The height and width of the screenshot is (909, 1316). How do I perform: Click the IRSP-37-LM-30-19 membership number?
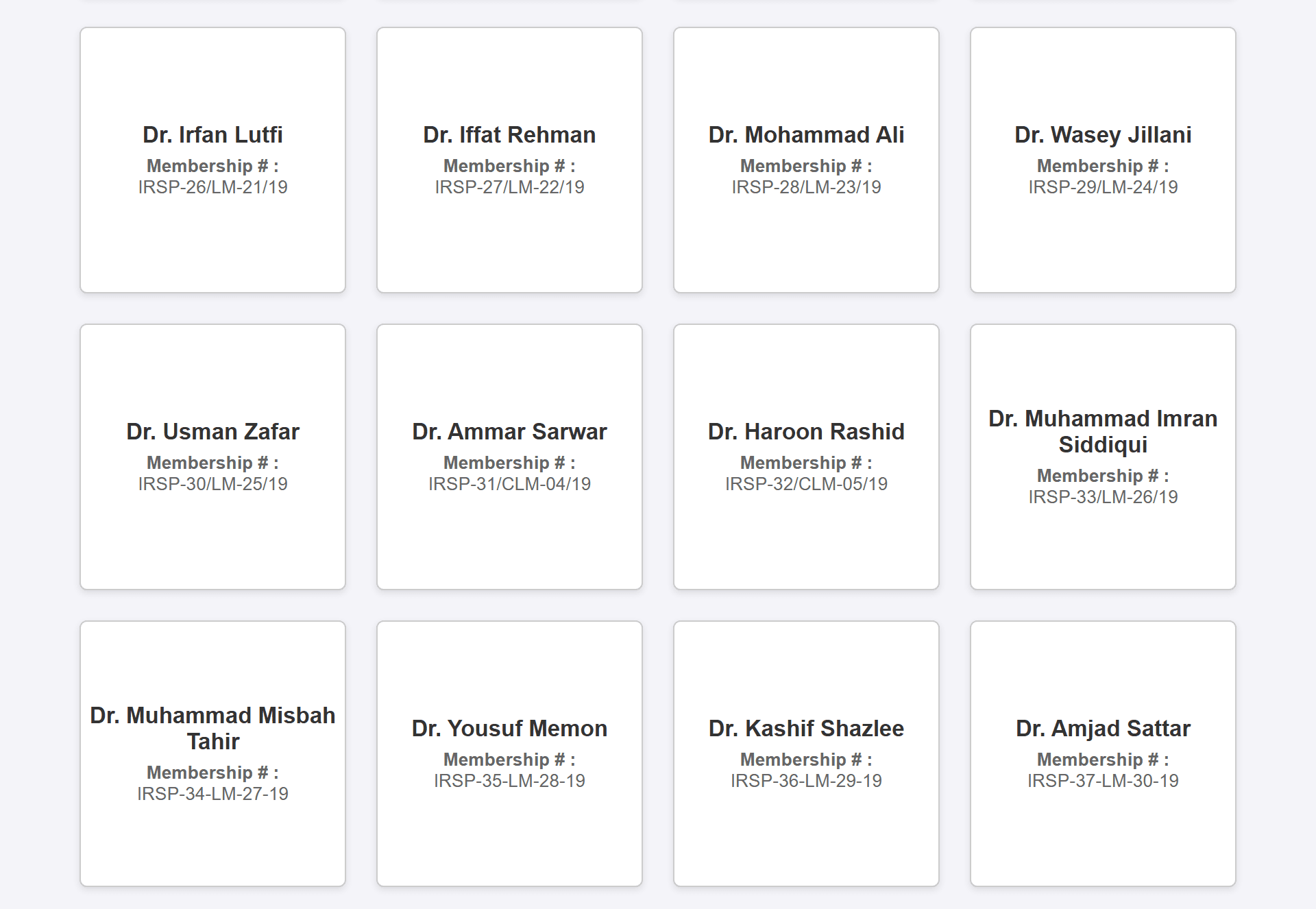coord(1103,781)
